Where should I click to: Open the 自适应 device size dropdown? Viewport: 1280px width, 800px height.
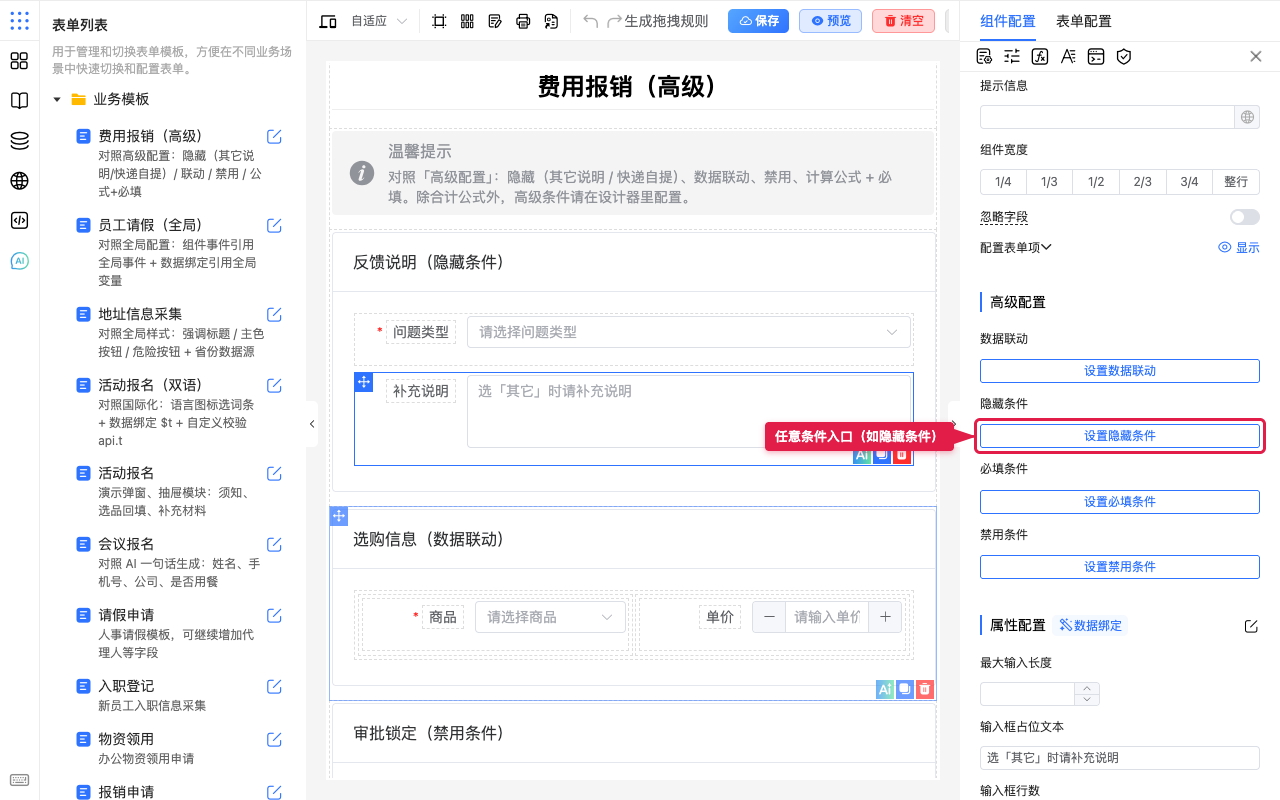tap(378, 21)
